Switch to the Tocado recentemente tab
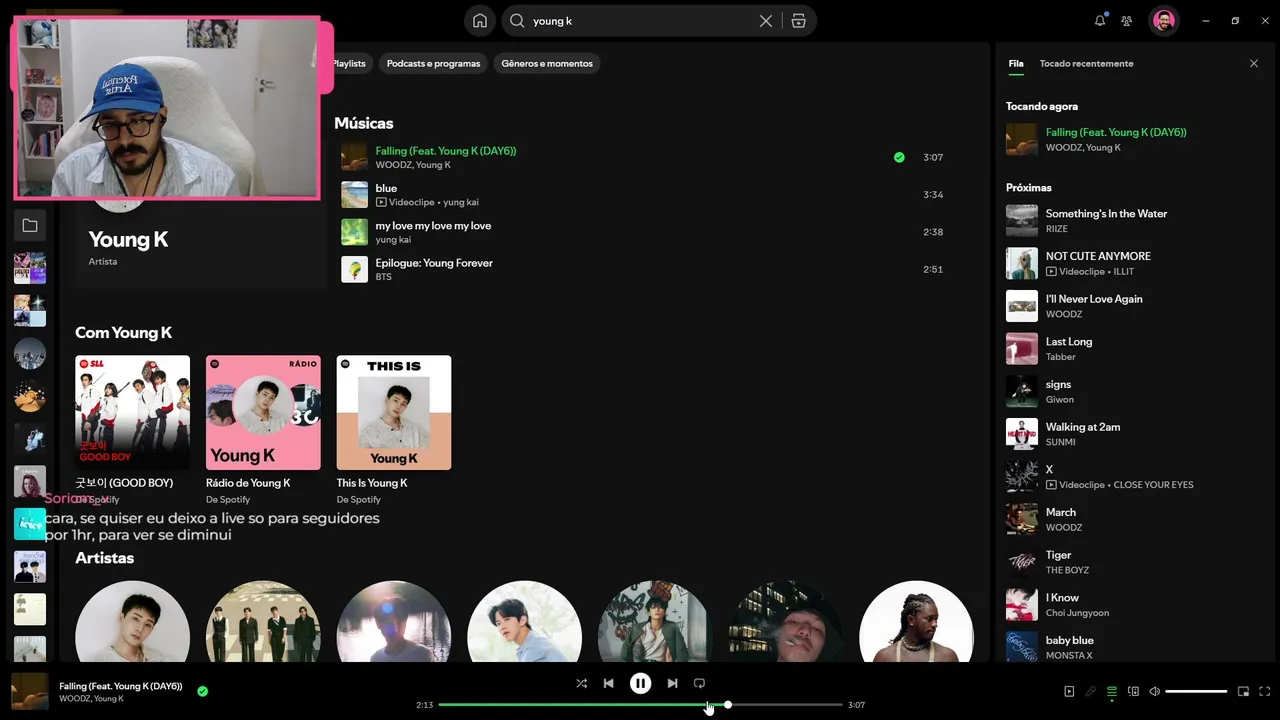1280x720 pixels. tap(1086, 64)
